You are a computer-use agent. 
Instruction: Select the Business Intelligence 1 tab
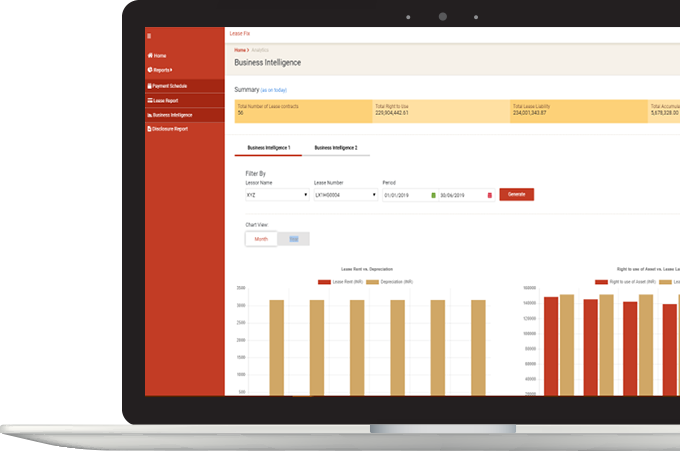click(268, 148)
